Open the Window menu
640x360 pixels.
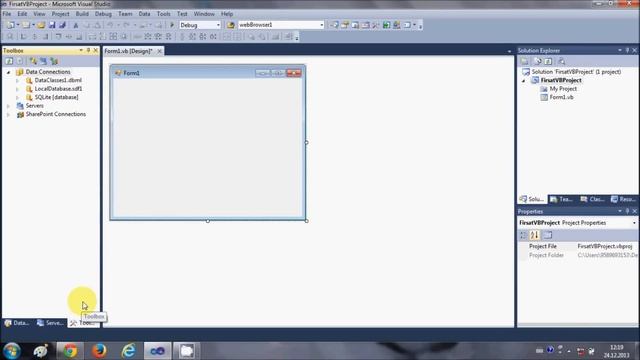[x=204, y=14]
